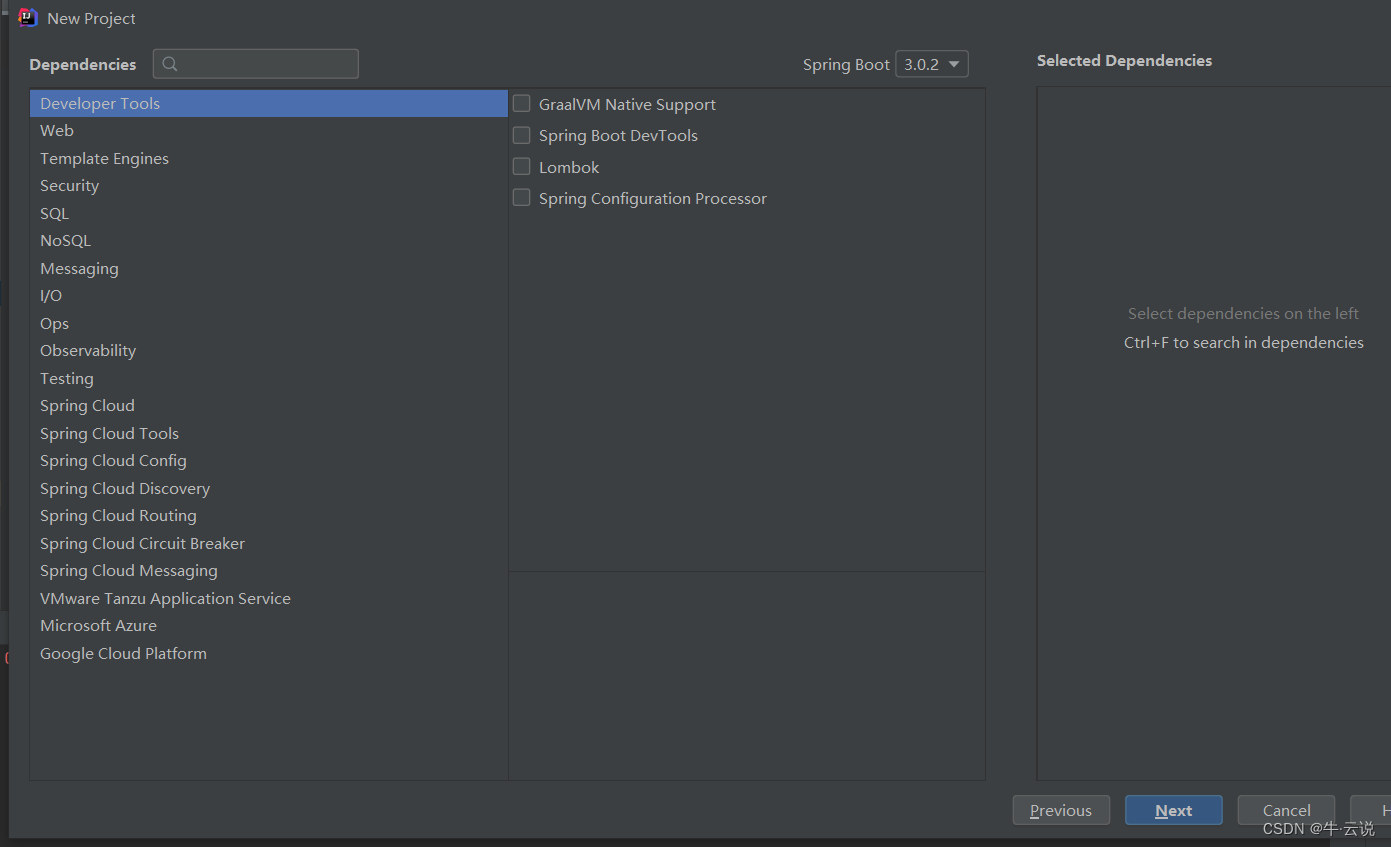Choose Spring Cloud Circuit Breaker category
This screenshot has height=847, width=1391.
(x=269, y=543)
